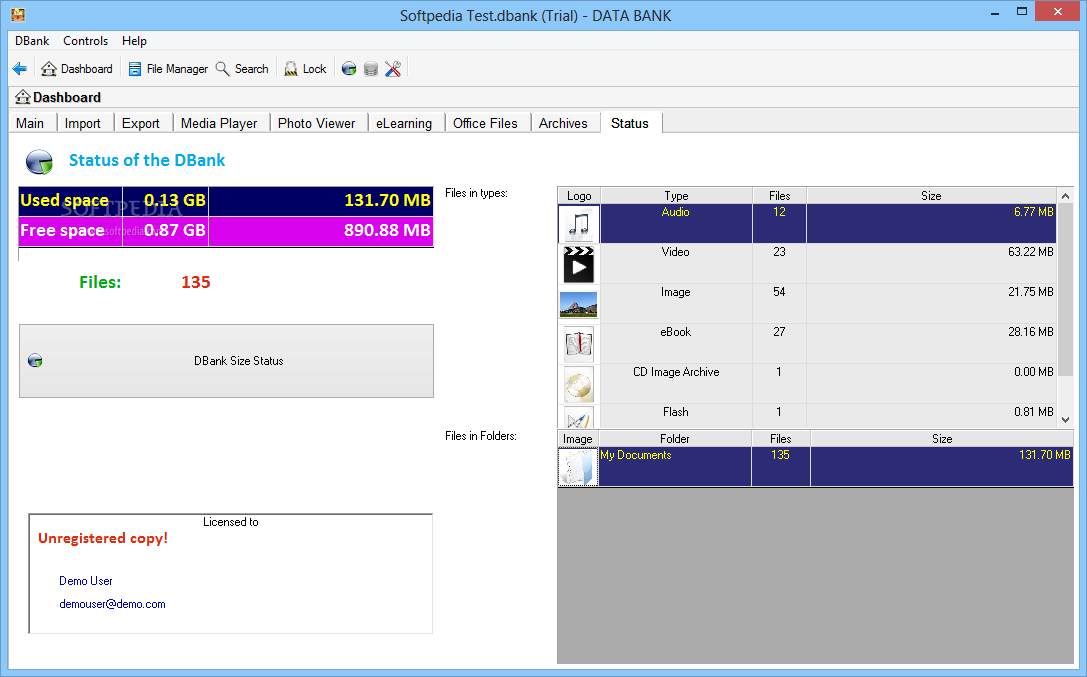Click the Demo User name text
This screenshot has width=1087, height=677.
[85, 581]
